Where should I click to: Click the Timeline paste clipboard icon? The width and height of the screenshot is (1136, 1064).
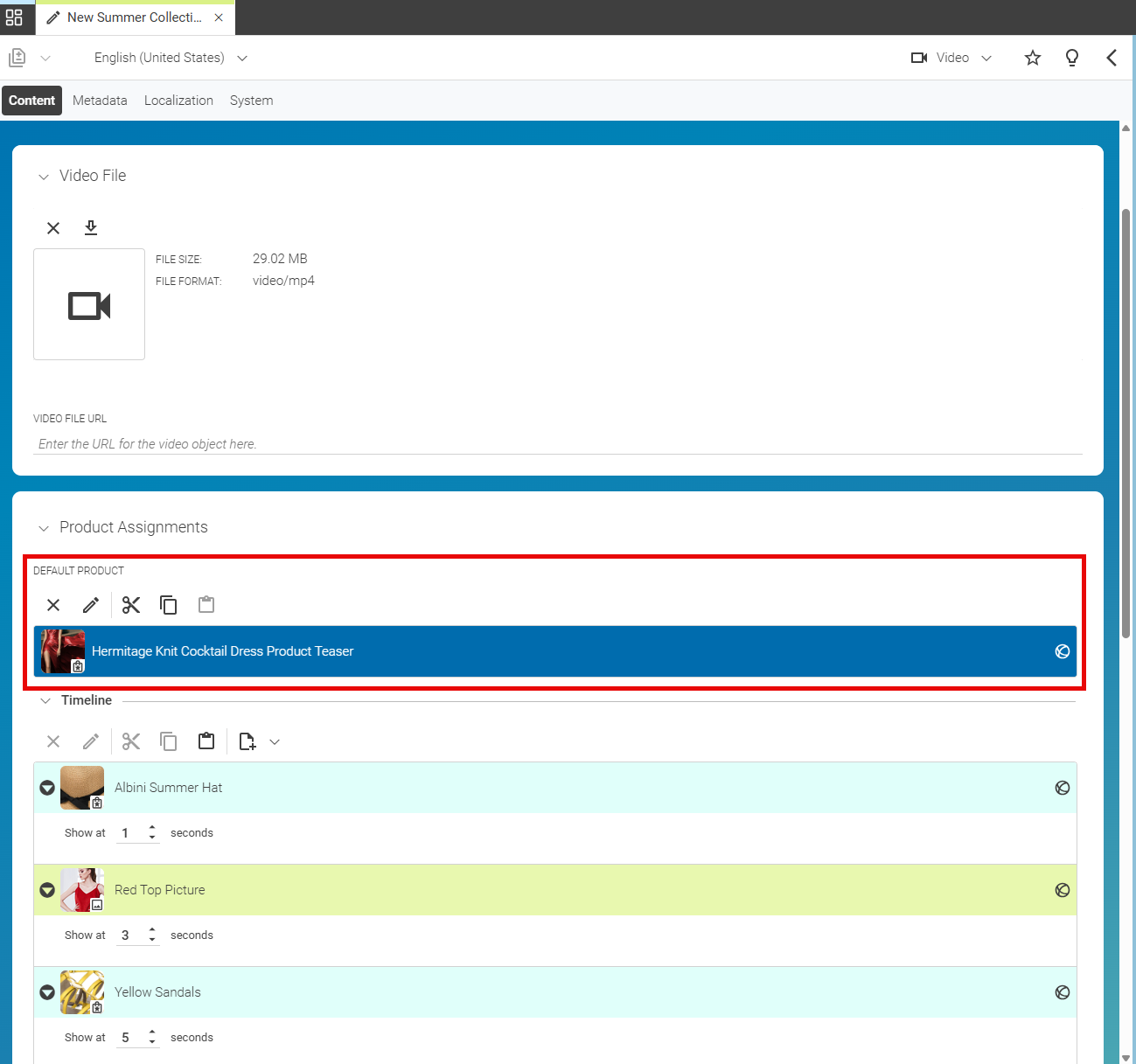[206, 741]
